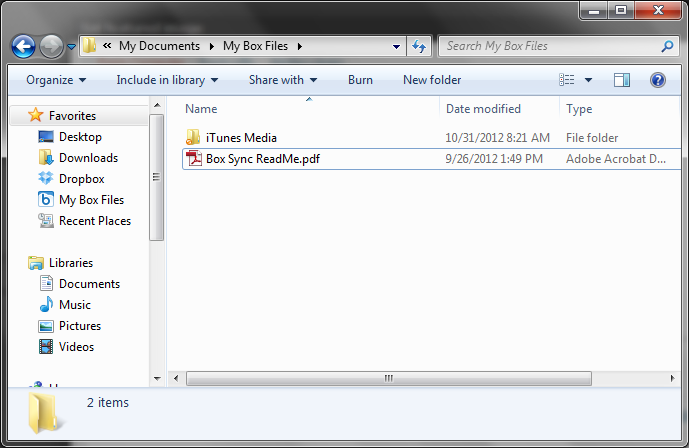Create a New folder
The image size is (689, 448).
pos(432,80)
